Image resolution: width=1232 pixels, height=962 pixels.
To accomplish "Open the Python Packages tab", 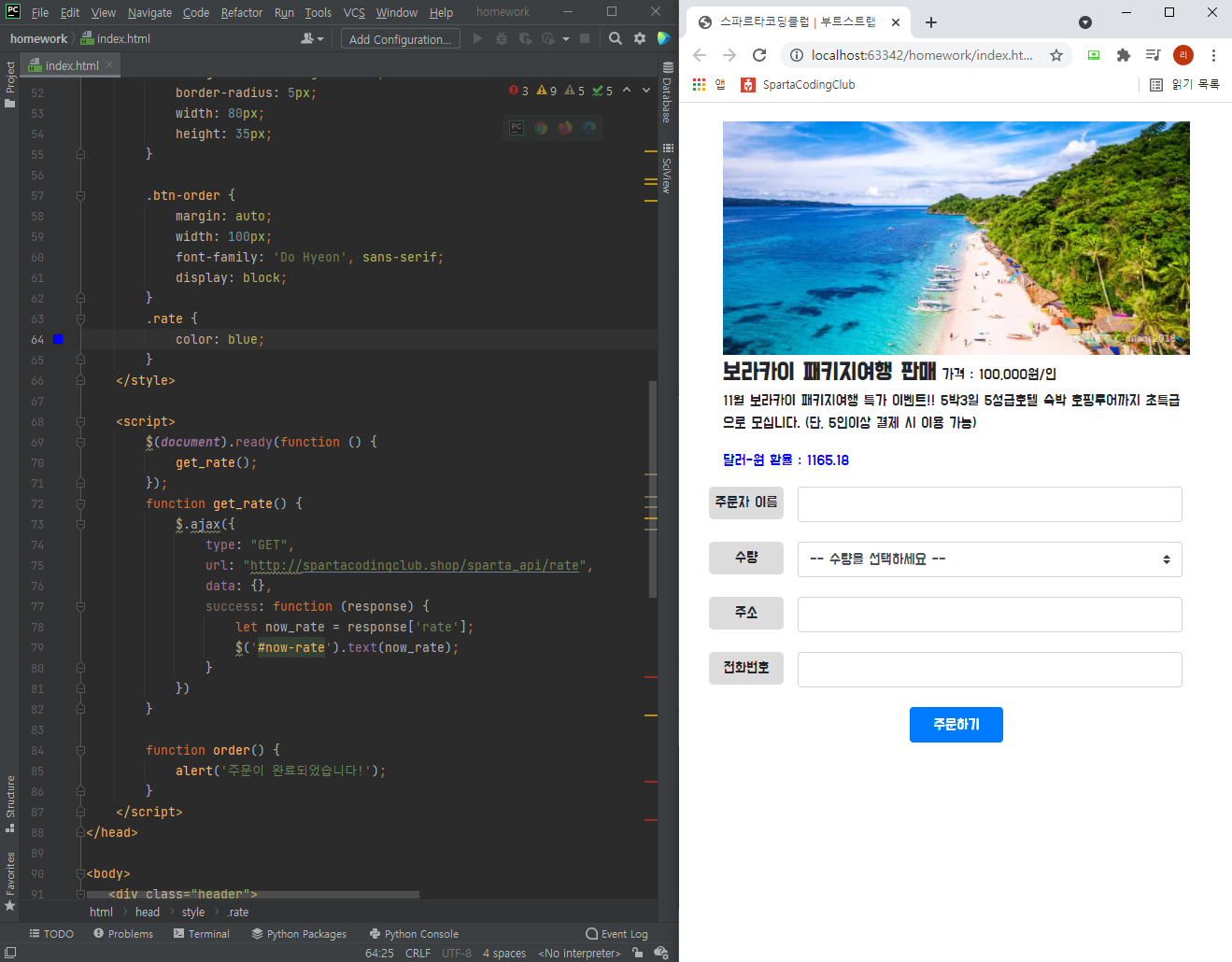I will click(299, 933).
